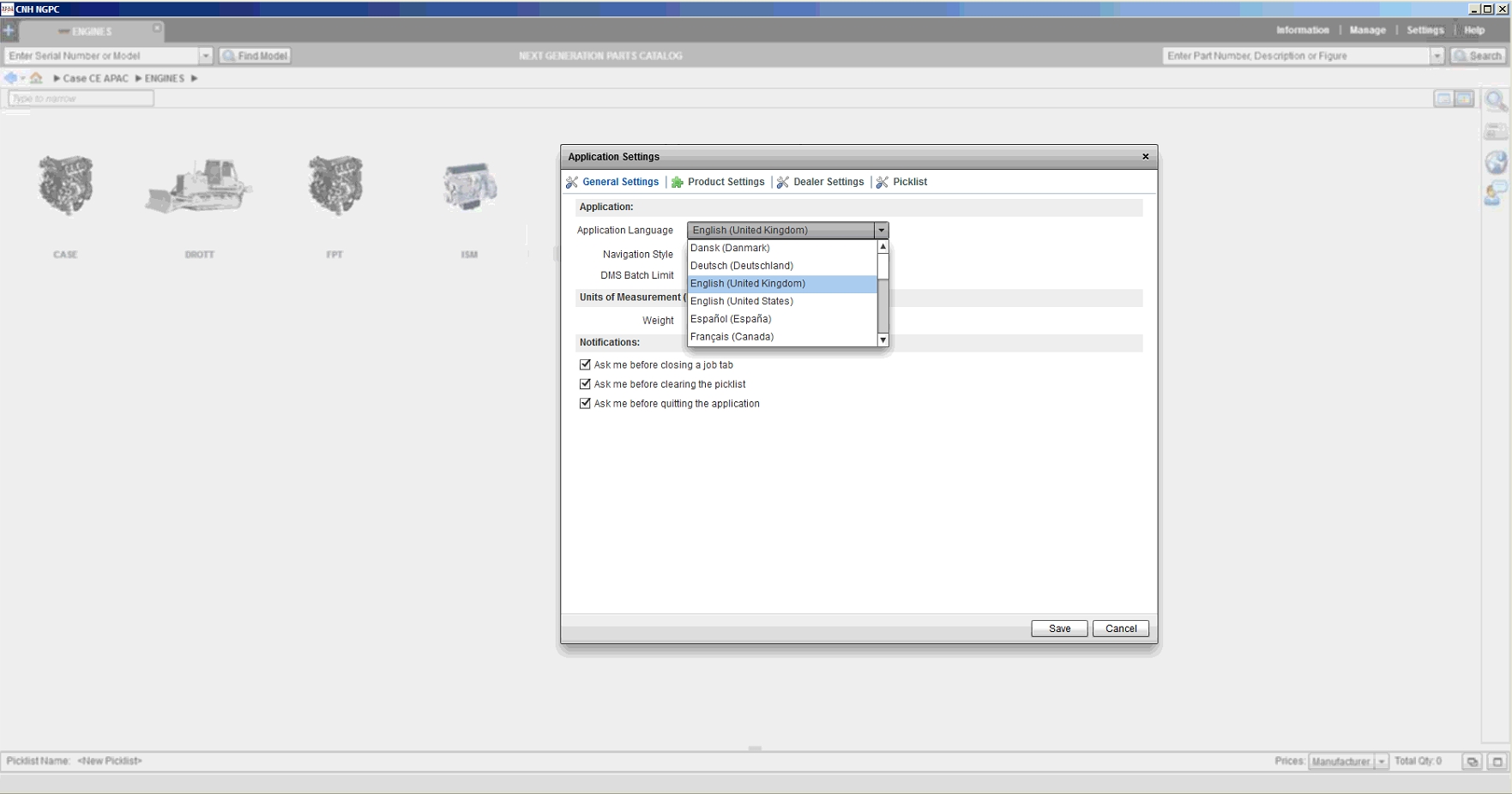Expand arrow after ENGINES breadcrumb

194,78
